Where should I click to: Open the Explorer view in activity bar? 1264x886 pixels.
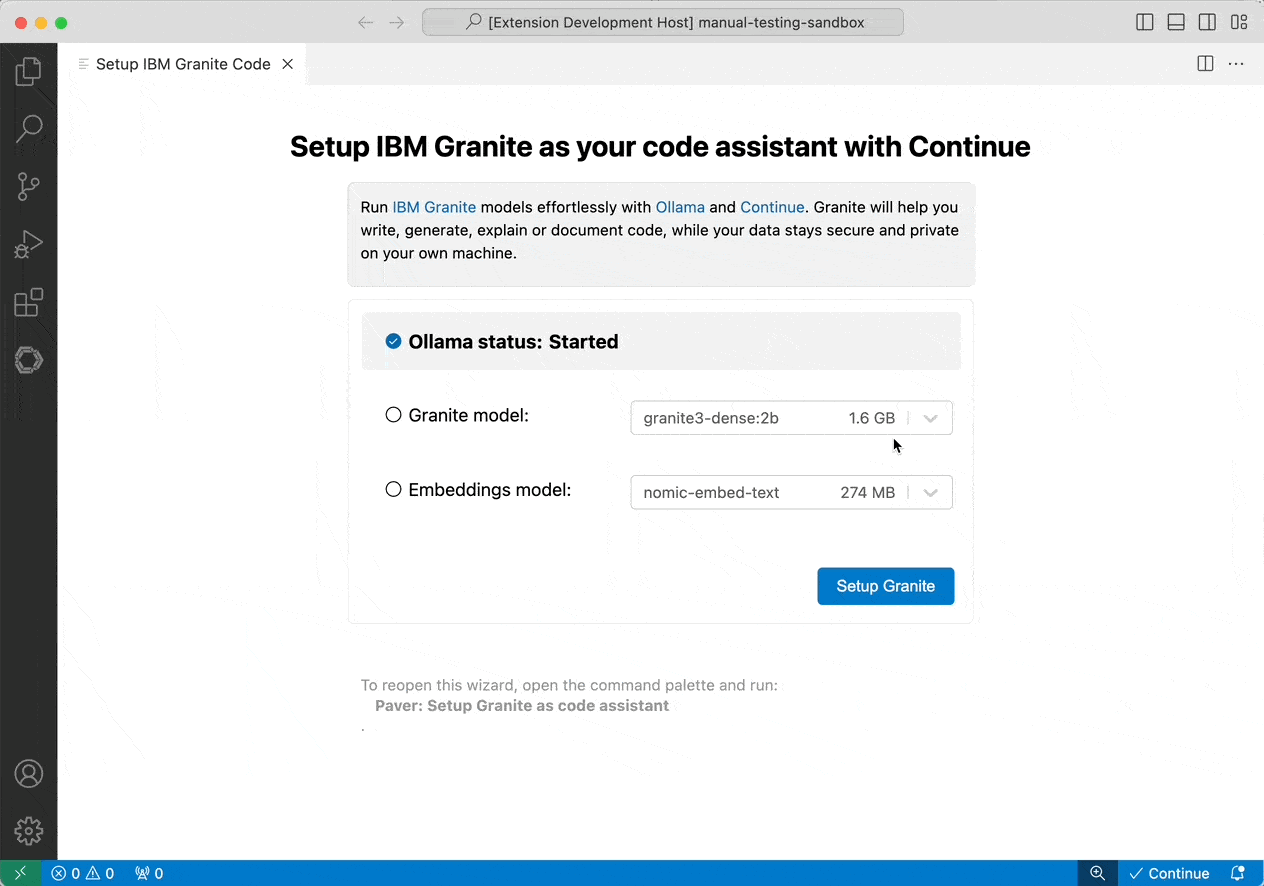29,71
